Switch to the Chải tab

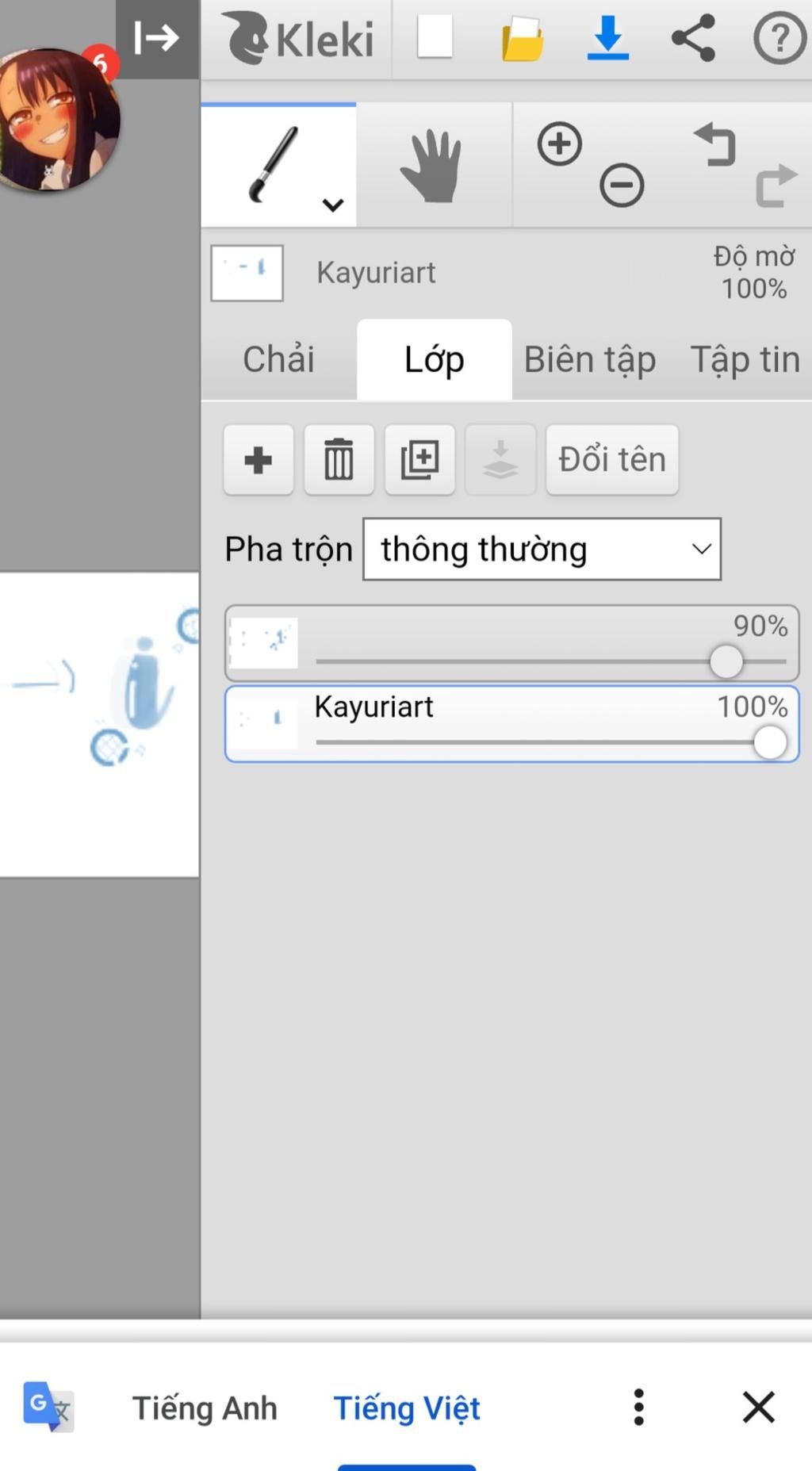(x=278, y=360)
